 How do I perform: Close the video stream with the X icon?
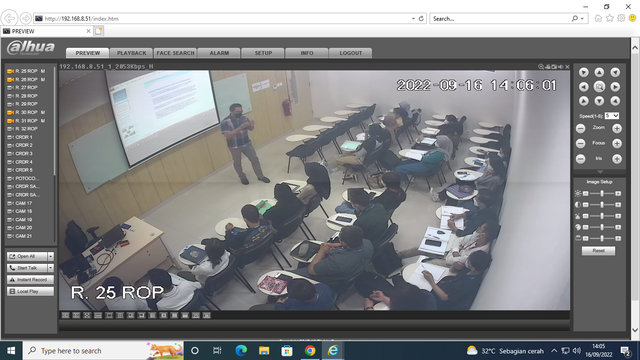tap(567, 67)
